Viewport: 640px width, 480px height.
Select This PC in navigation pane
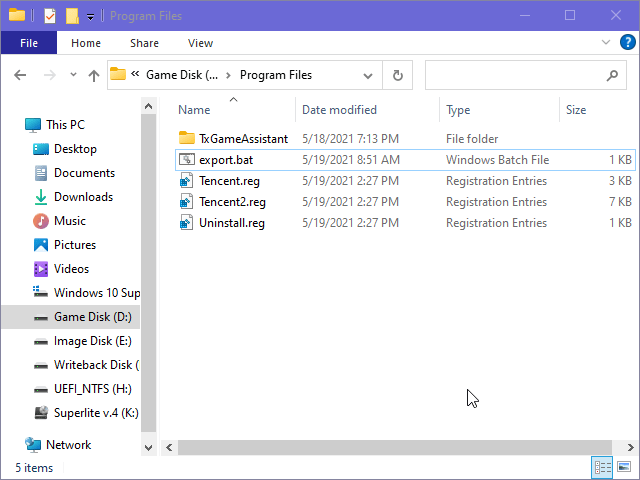pyautogui.click(x=55, y=124)
